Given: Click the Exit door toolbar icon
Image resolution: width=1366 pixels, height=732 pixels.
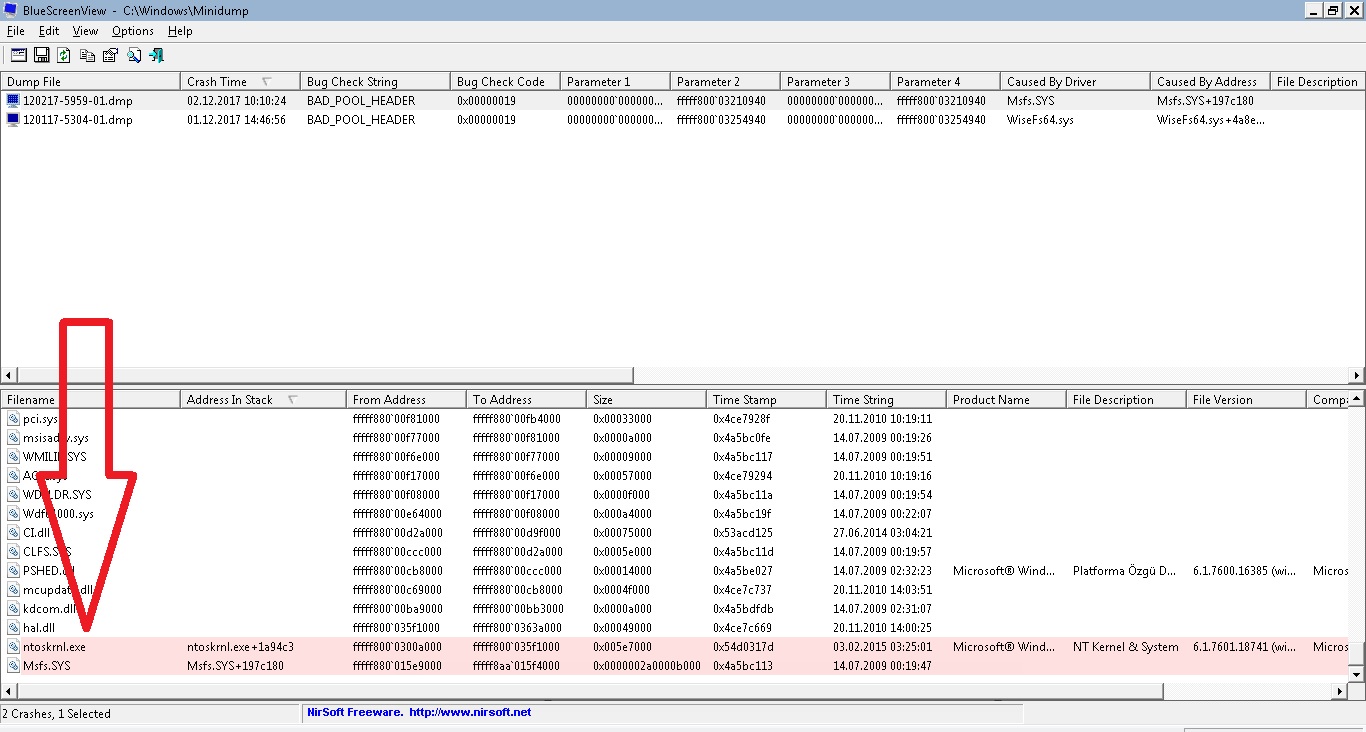Looking at the screenshot, I should [x=156, y=55].
